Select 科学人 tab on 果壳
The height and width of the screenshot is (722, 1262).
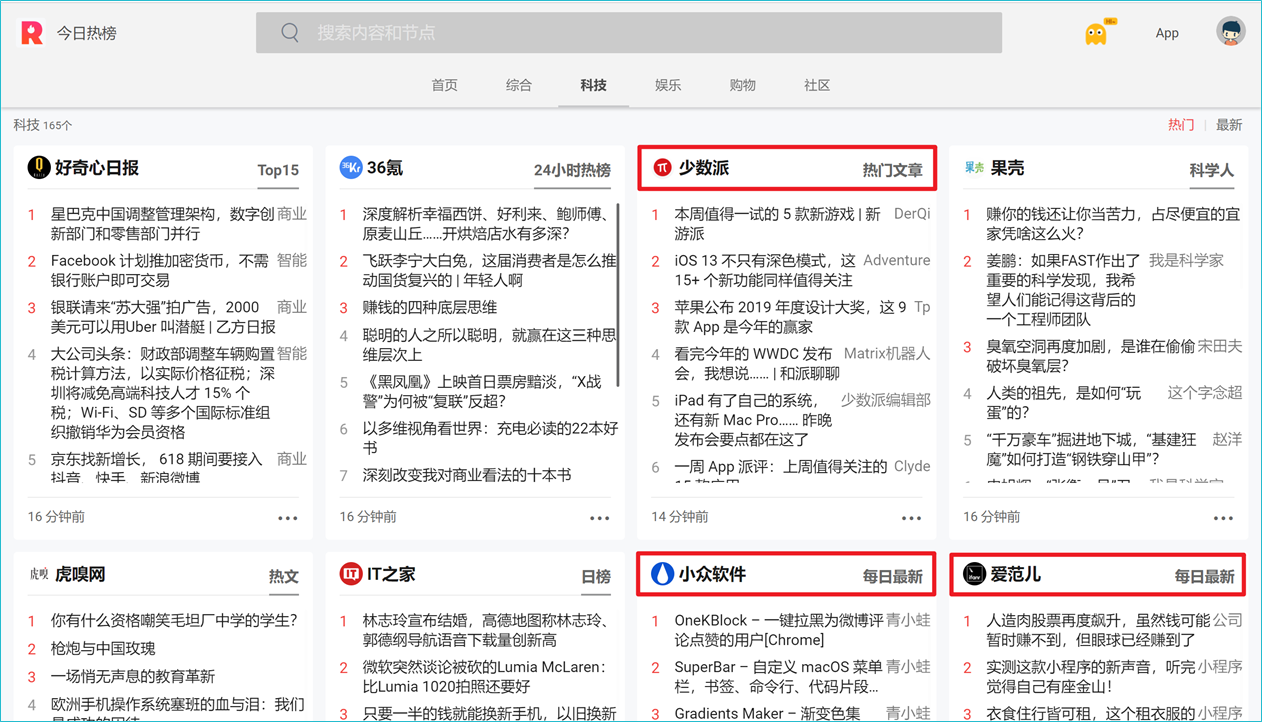1212,170
